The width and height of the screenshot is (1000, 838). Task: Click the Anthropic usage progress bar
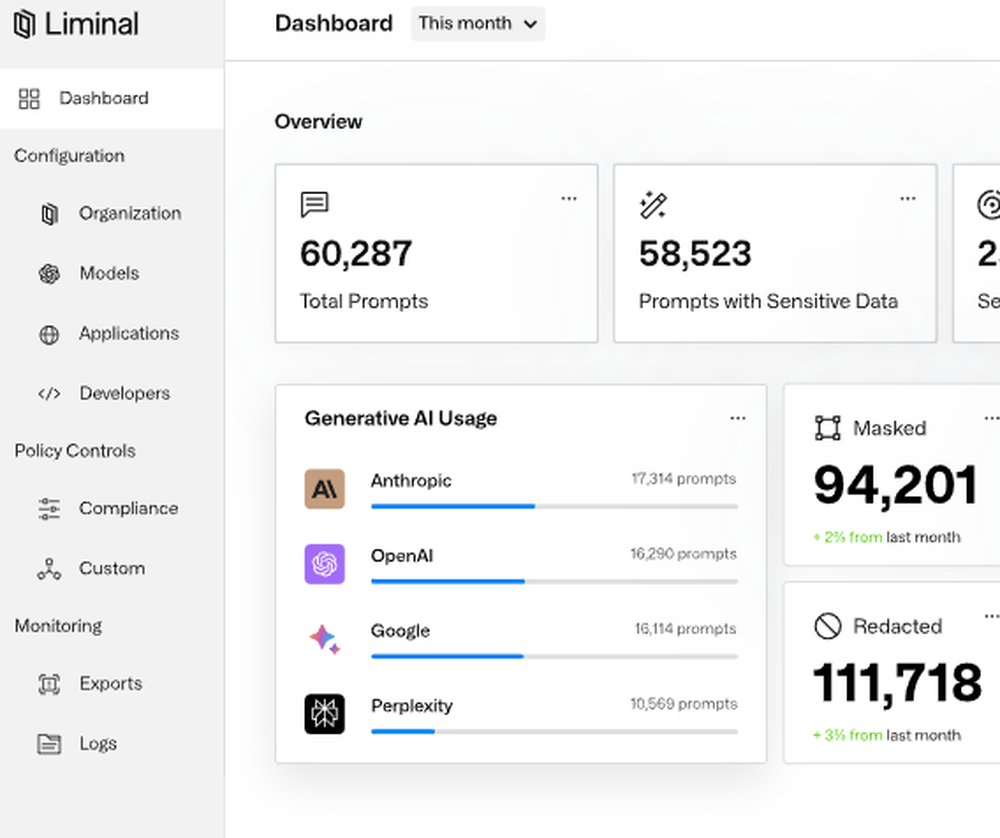click(554, 506)
